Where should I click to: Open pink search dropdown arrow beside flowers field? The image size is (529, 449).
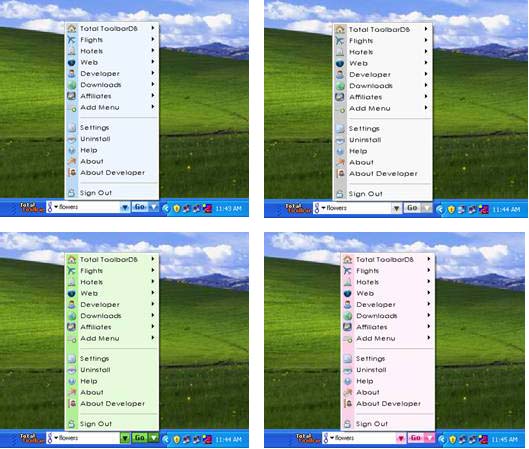click(x=400, y=438)
